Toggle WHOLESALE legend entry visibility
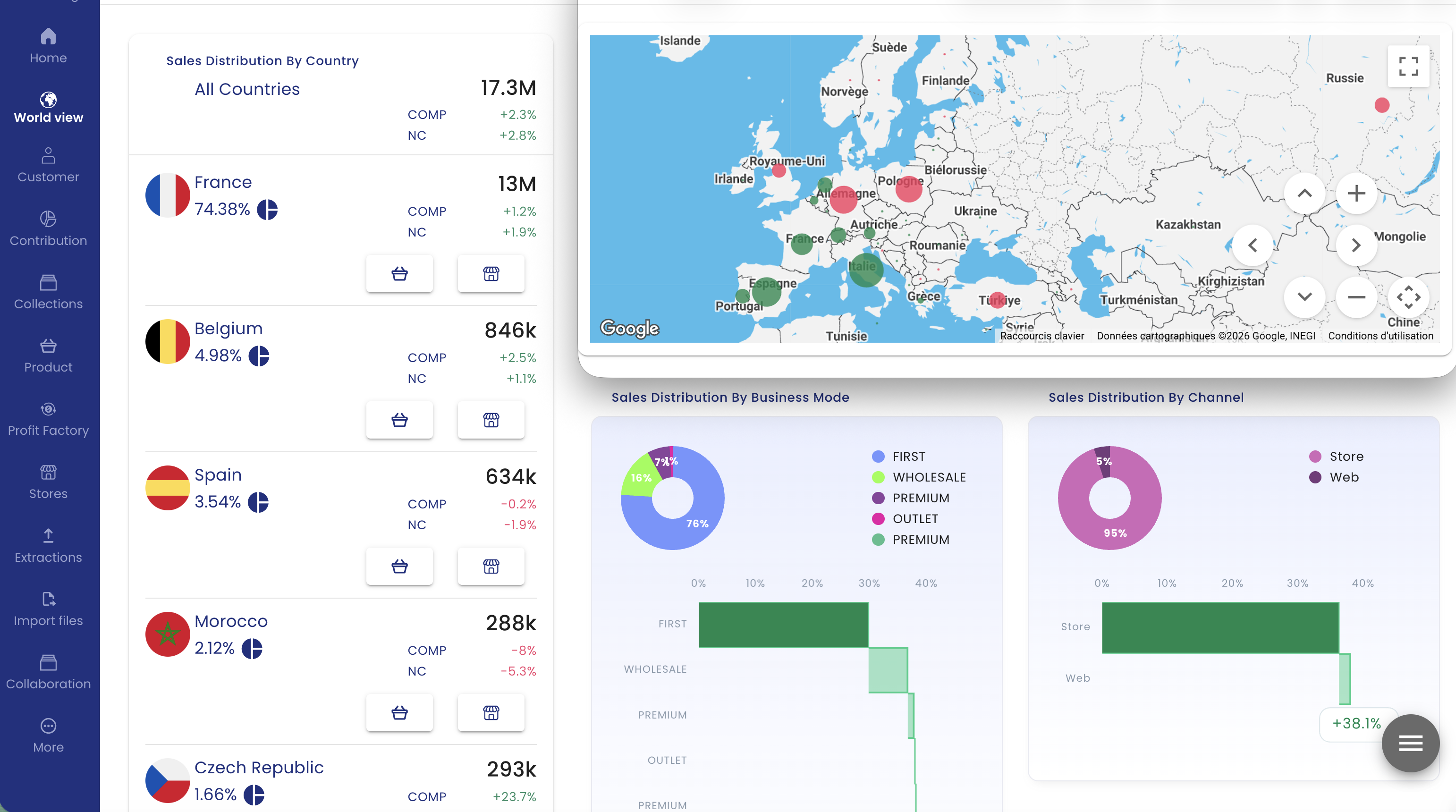Viewport: 1456px width, 812px height. click(x=929, y=477)
